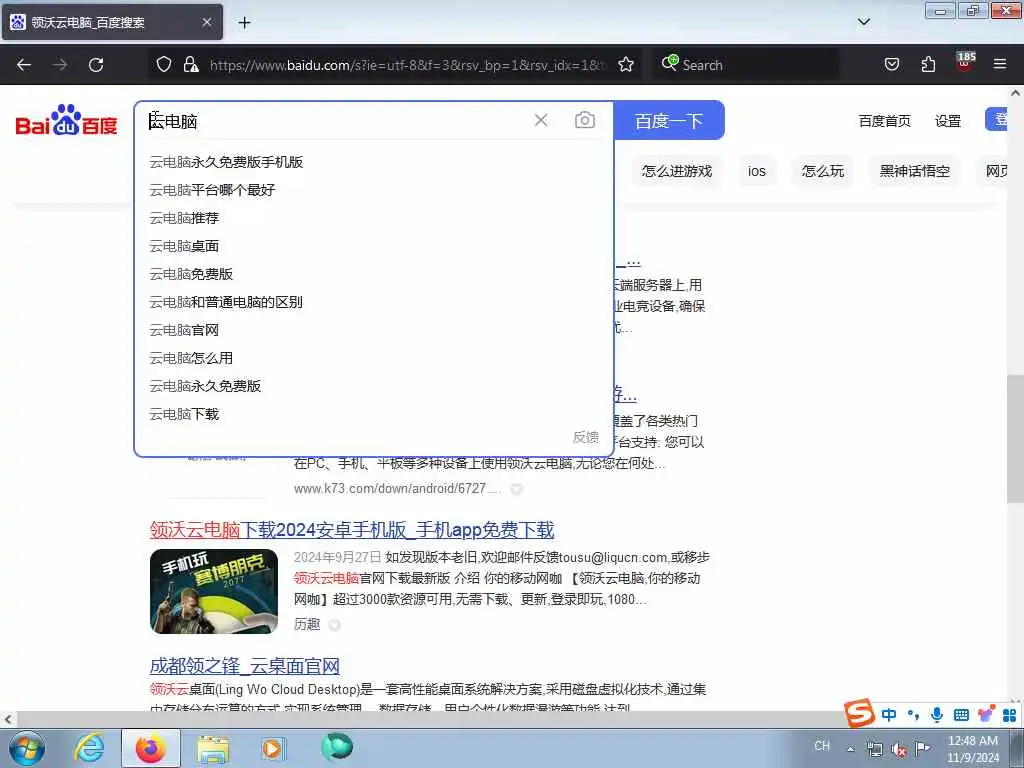The height and width of the screenshot is (768, 1024).
Task: Open the Windows Start menu
Action: pos(27,748)
